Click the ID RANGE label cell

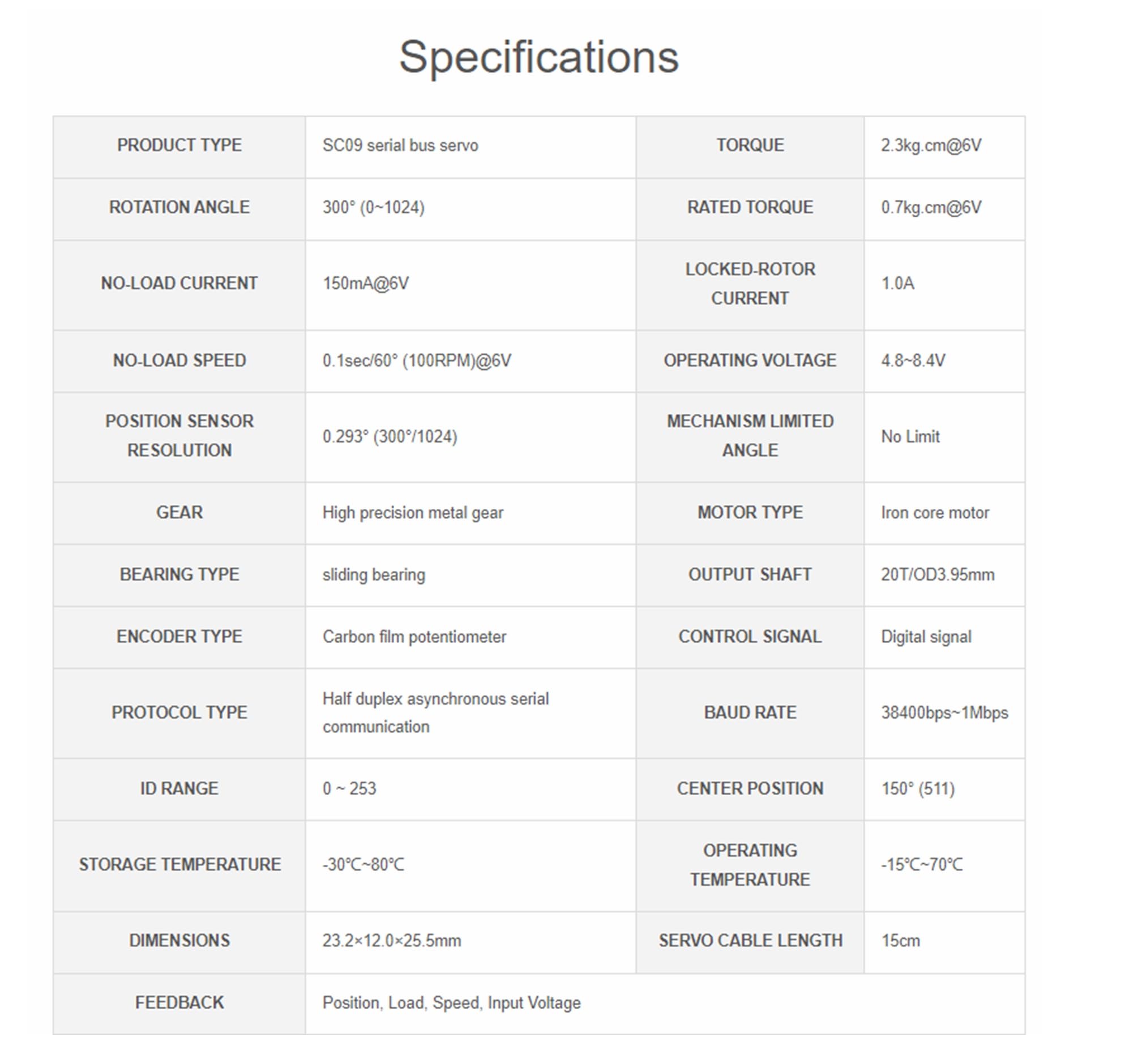tap(179, 788)
